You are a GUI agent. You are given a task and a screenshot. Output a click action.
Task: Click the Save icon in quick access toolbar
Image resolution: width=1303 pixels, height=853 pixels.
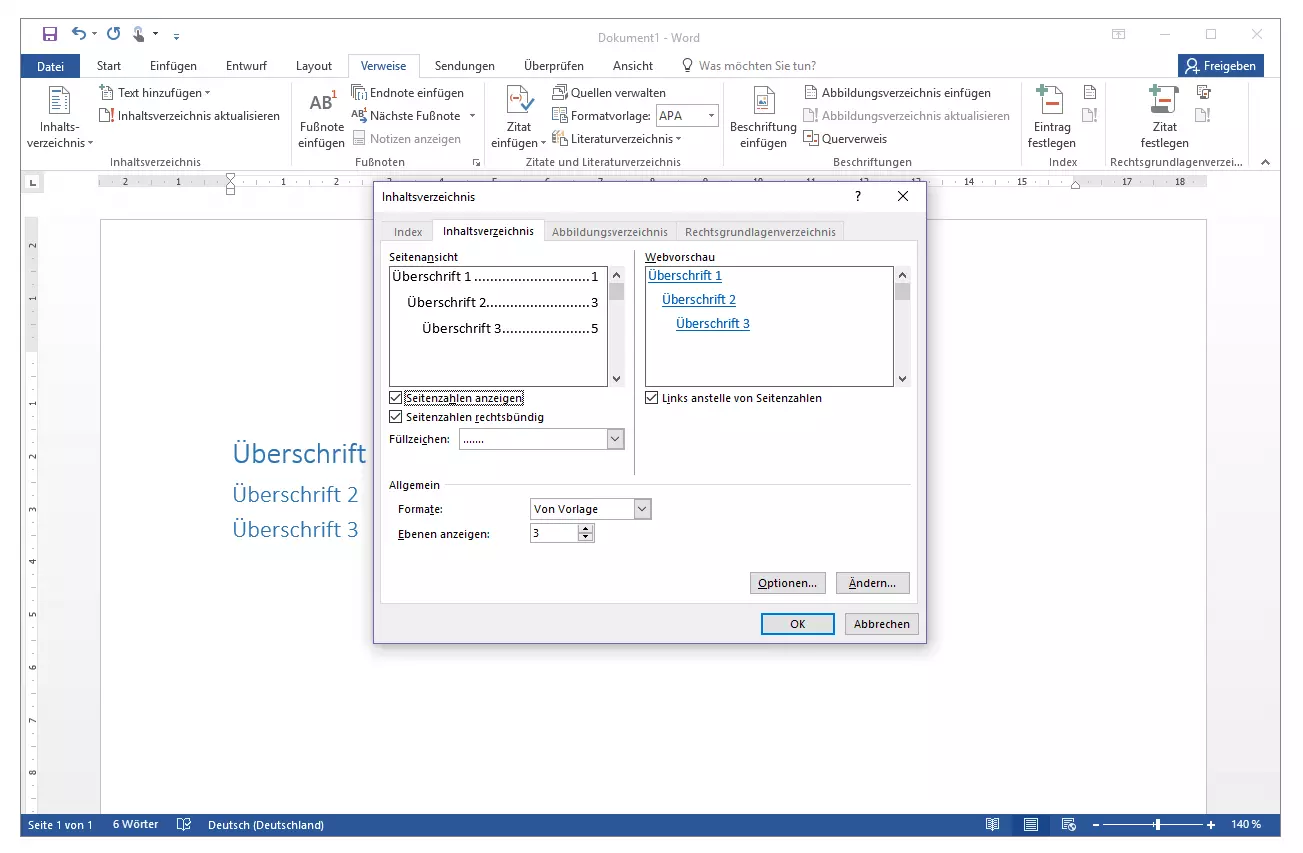(x=50, y=34)
